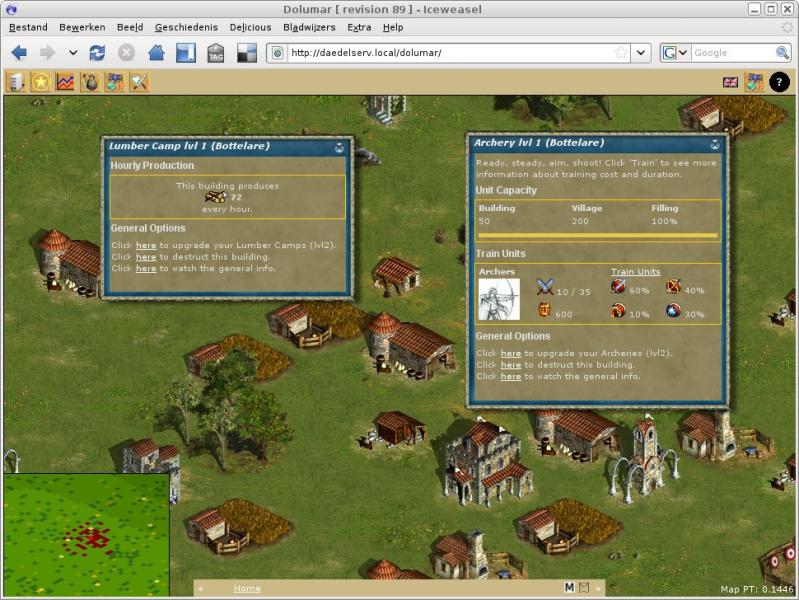Screen dimensions: 799x600
Task: Click 'here' to upgrade your Lumber Camps
Action: (146, 245)
